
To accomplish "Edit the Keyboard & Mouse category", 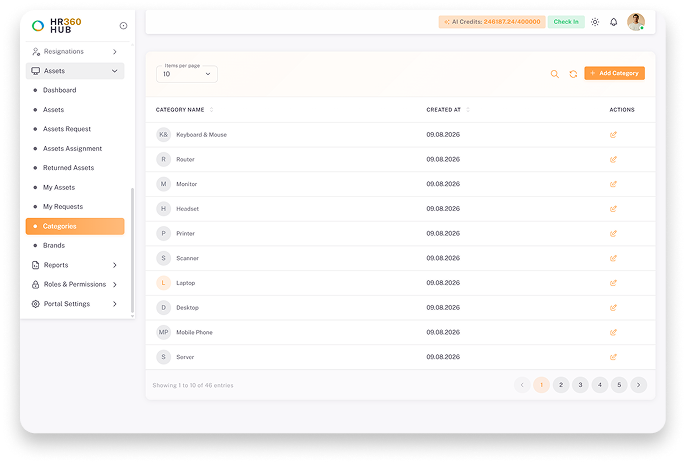I will pos(613,135).
